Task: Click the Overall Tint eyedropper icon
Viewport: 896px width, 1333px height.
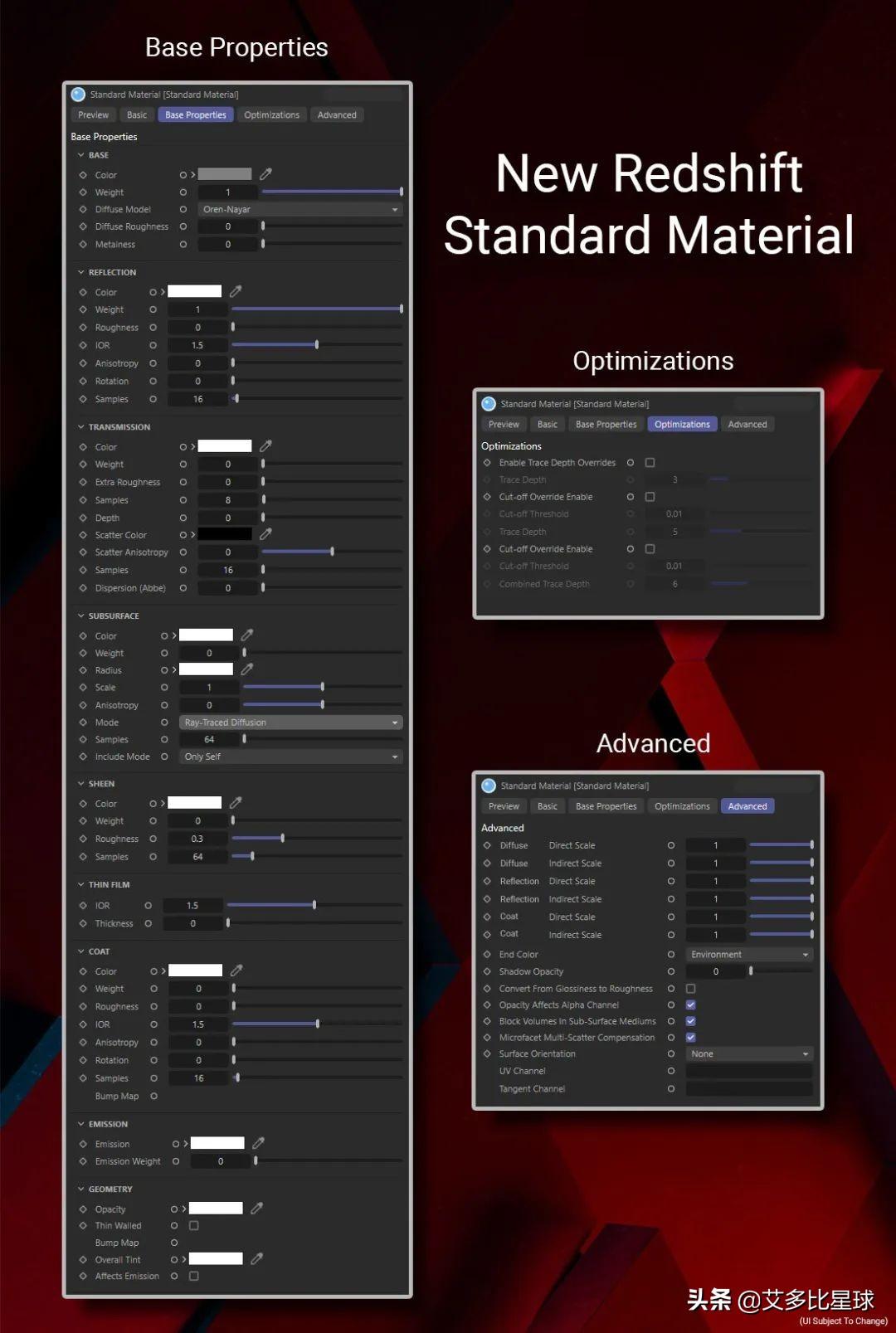Action: 257,1258
